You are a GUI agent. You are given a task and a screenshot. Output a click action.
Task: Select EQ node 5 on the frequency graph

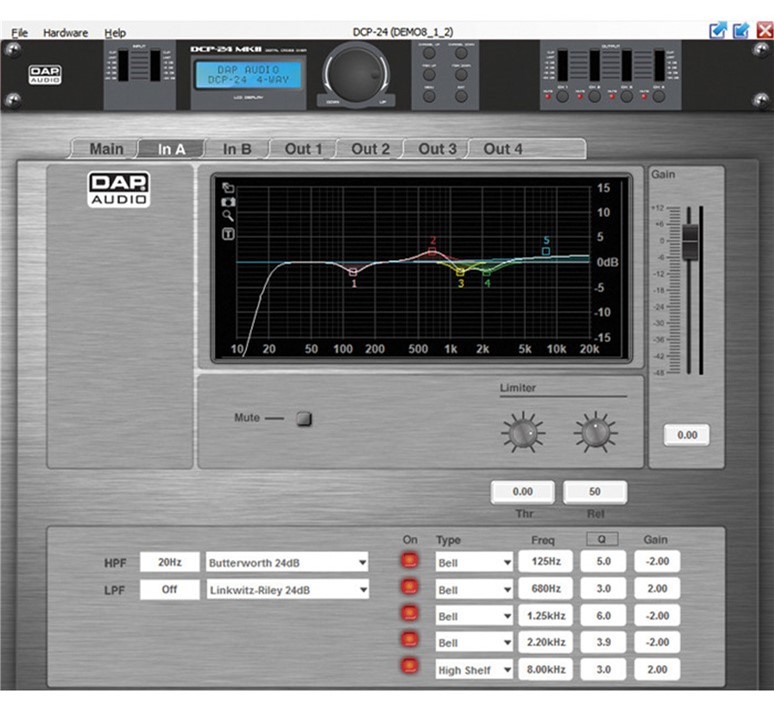tap(546, 251)
